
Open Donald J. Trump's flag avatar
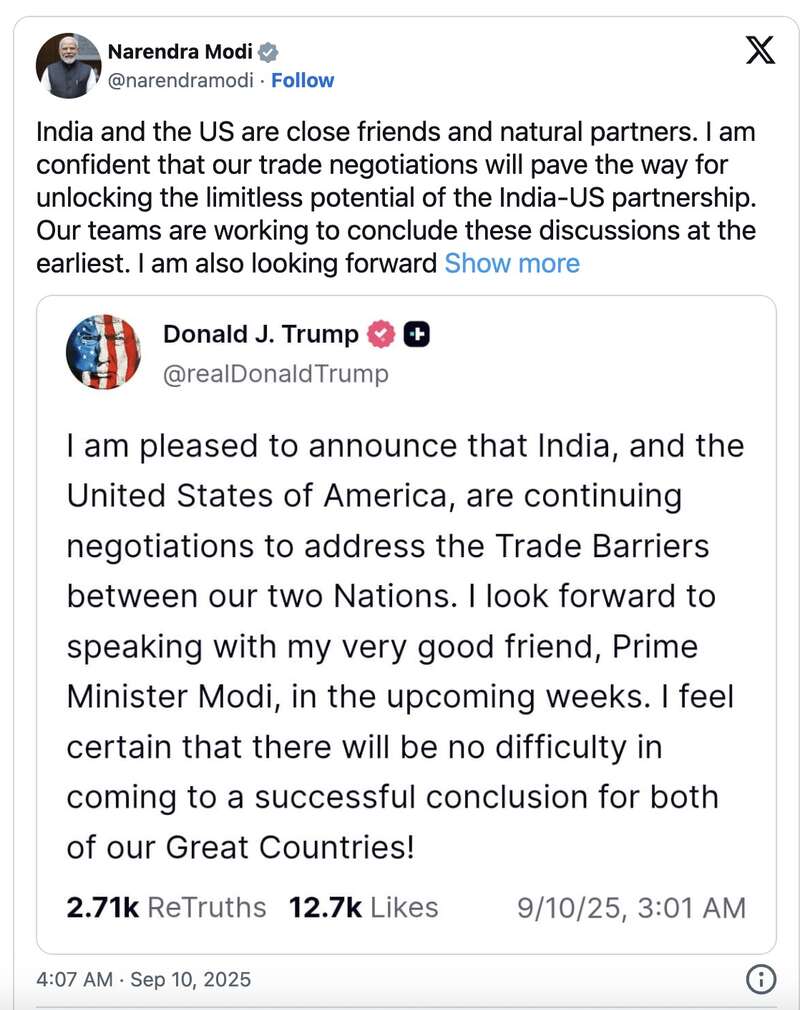click(x=103, y=352)
